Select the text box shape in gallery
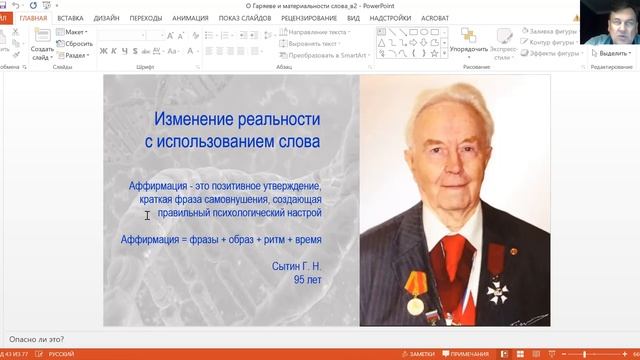The height and width of the screenshot is (360, 640). [381, 32]
